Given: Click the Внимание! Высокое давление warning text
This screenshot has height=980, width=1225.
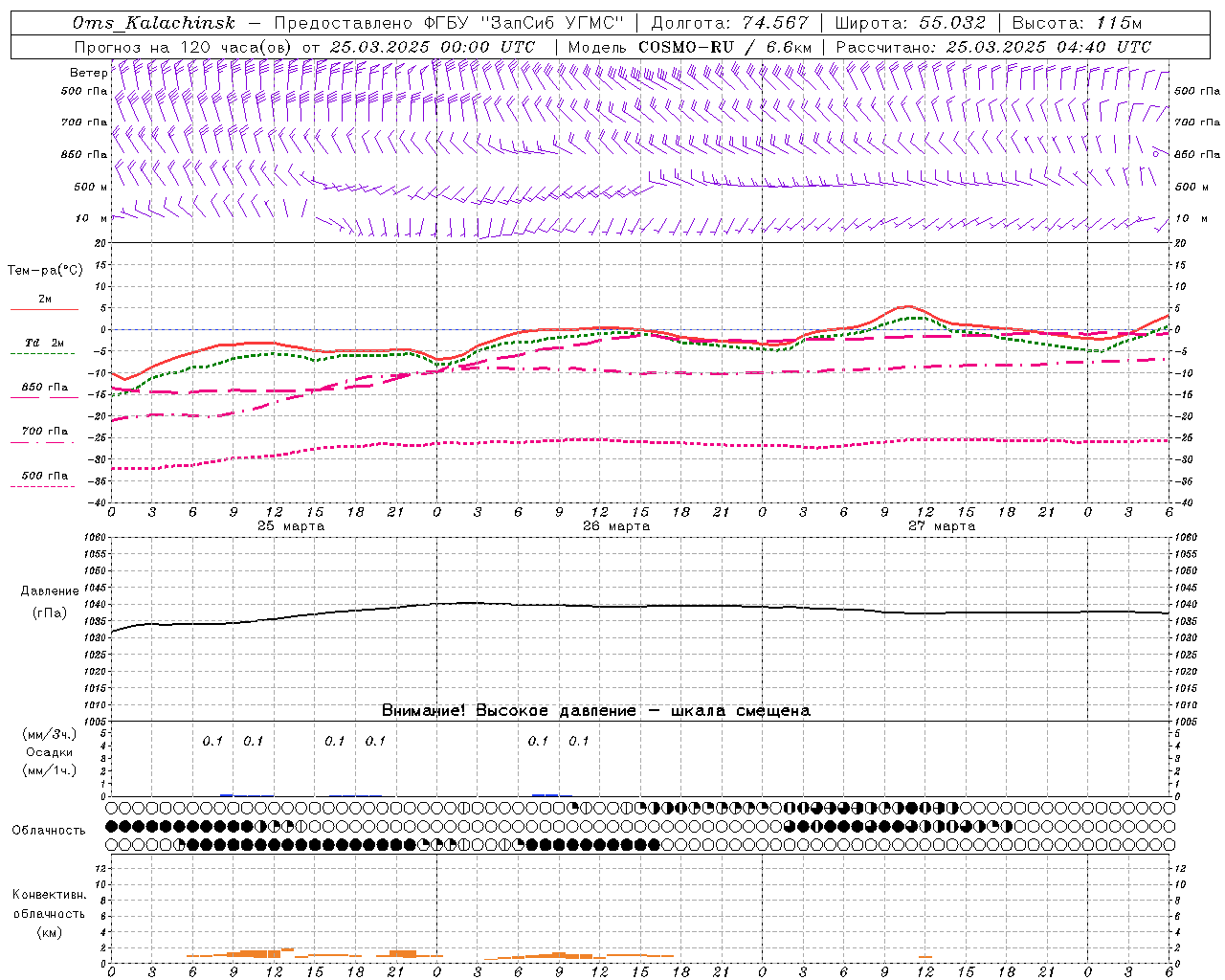Looking at the screenshot, I should pos(595,711).
